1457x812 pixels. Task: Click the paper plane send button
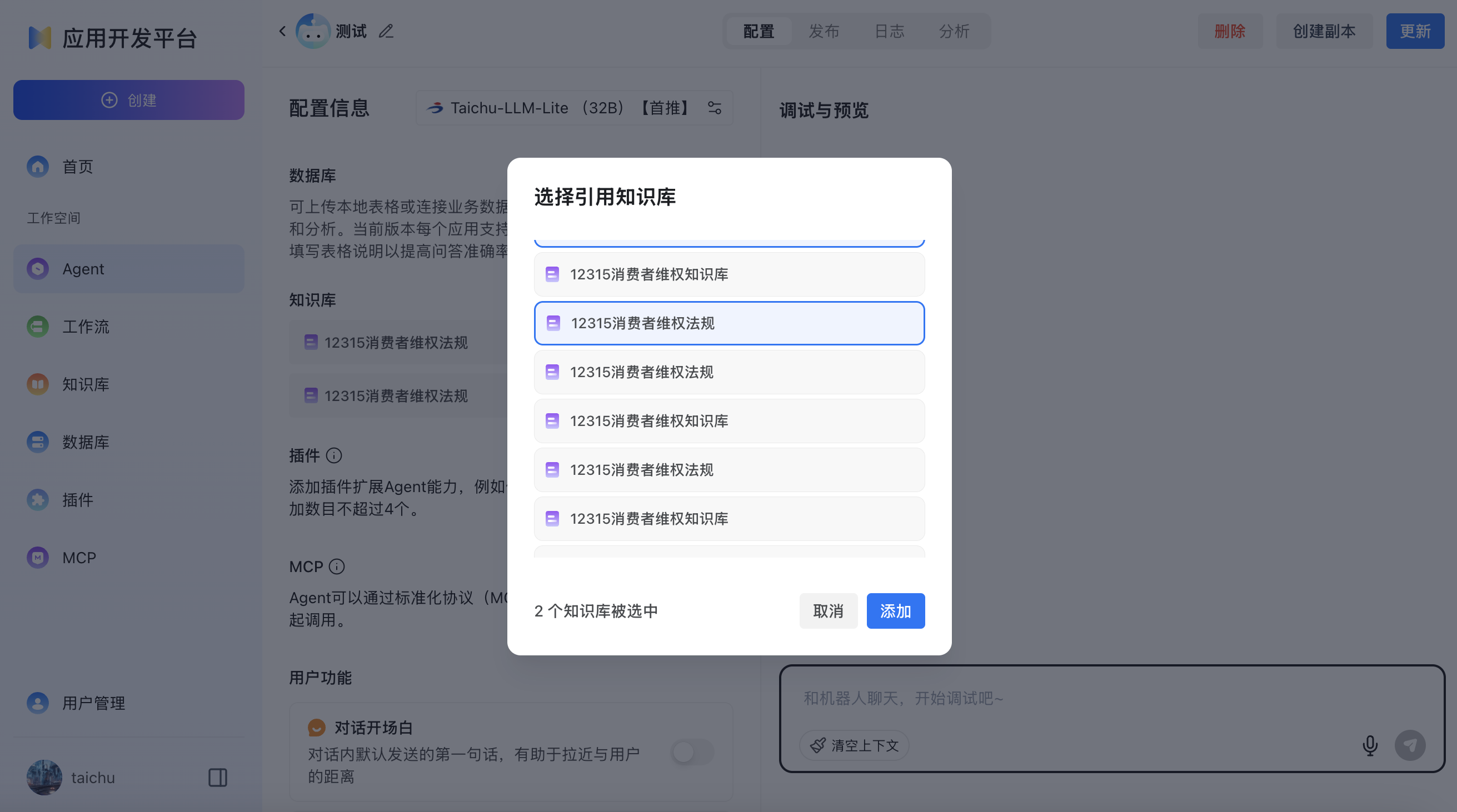pos(1410,745)
